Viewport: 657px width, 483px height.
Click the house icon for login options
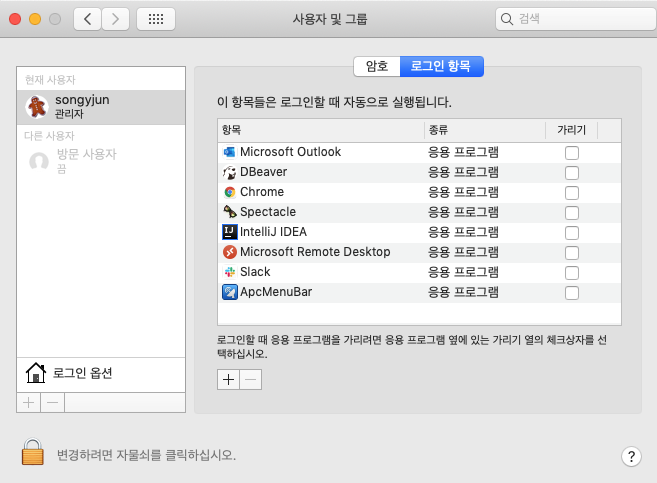pyautogui.click(x=36, y=372)
